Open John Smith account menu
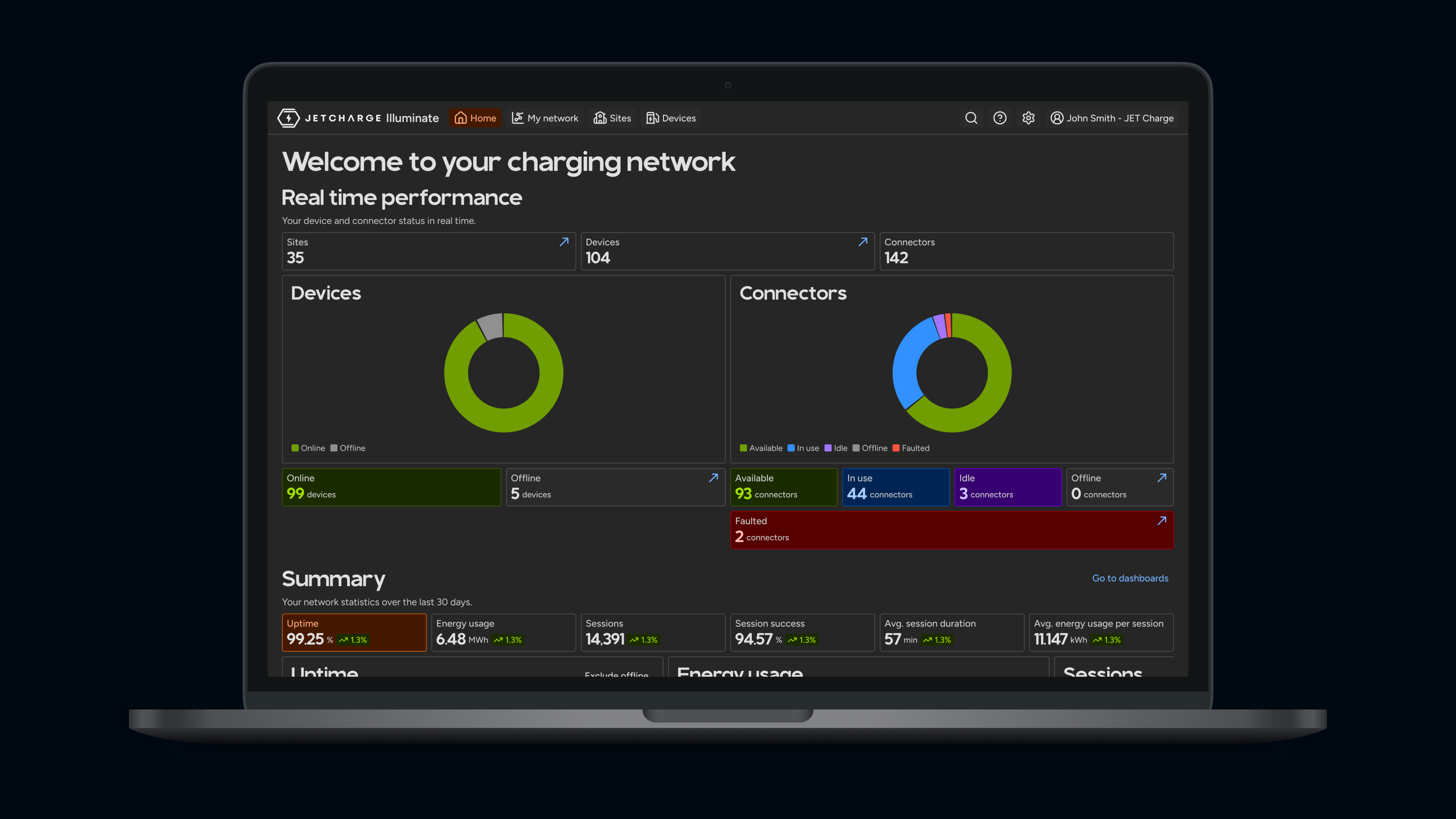This screenshot has width=1456, height=819. point(1112,118)
